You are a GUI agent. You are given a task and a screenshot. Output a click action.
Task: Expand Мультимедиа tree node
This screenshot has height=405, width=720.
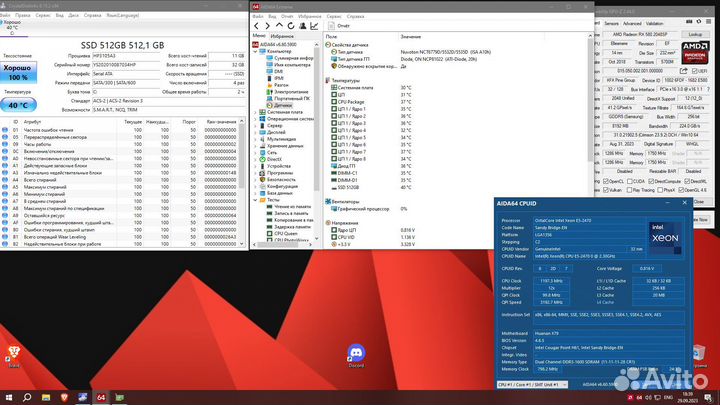[x=255, y=139]
